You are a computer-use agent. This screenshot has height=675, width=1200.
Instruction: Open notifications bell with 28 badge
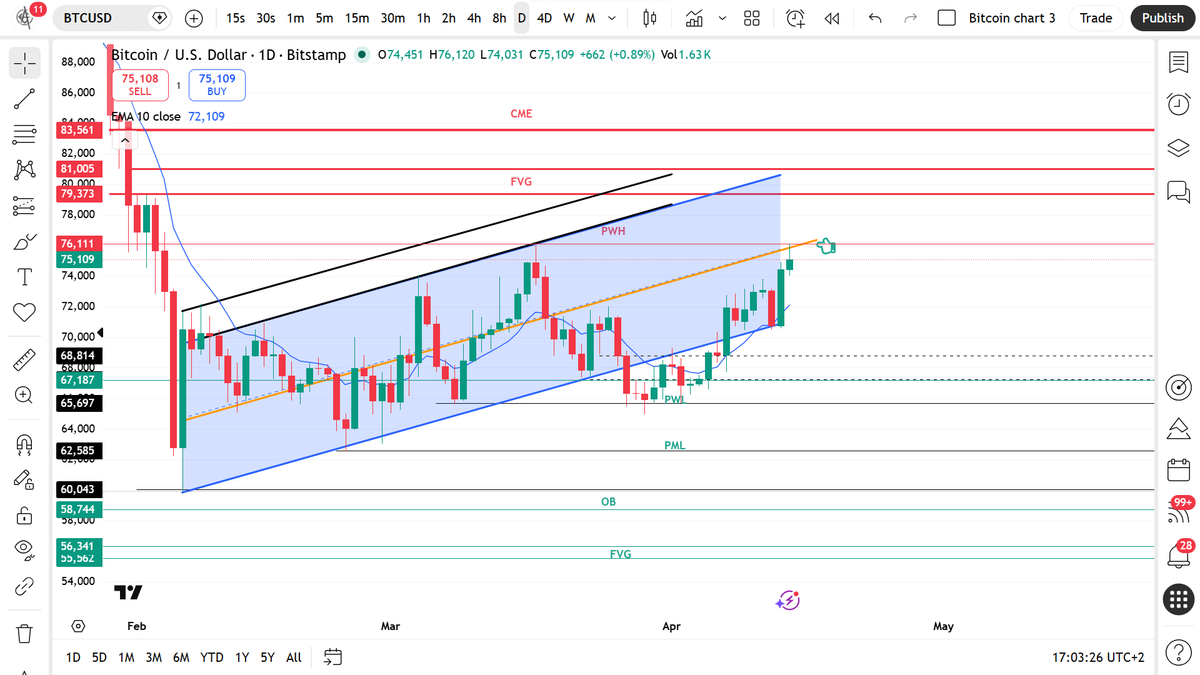click(1178, 554)
